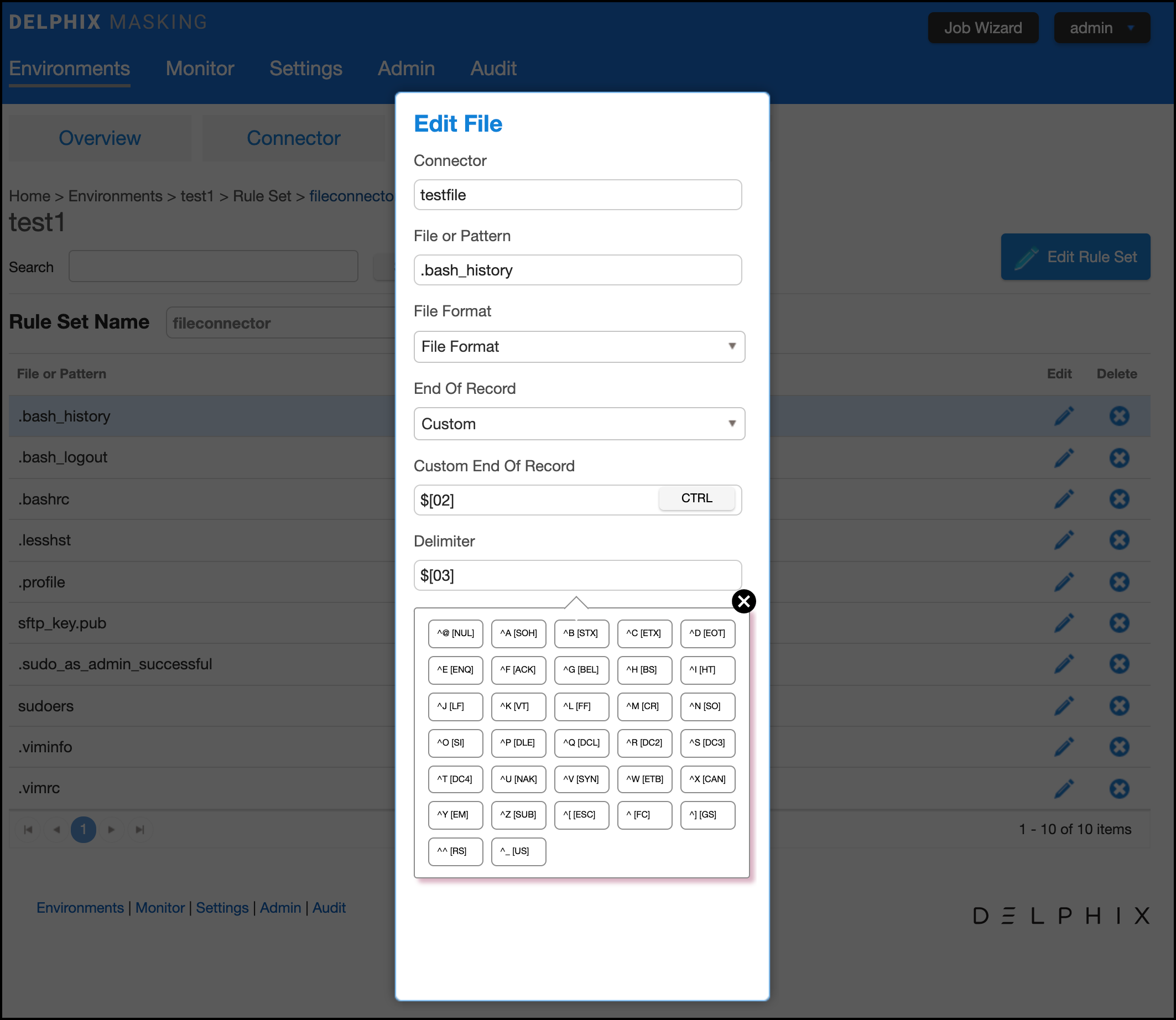Image resolution: width=1176 pixels, height=1020 pixels.
Task: Open the Connector tab
Action: point(293,138)
